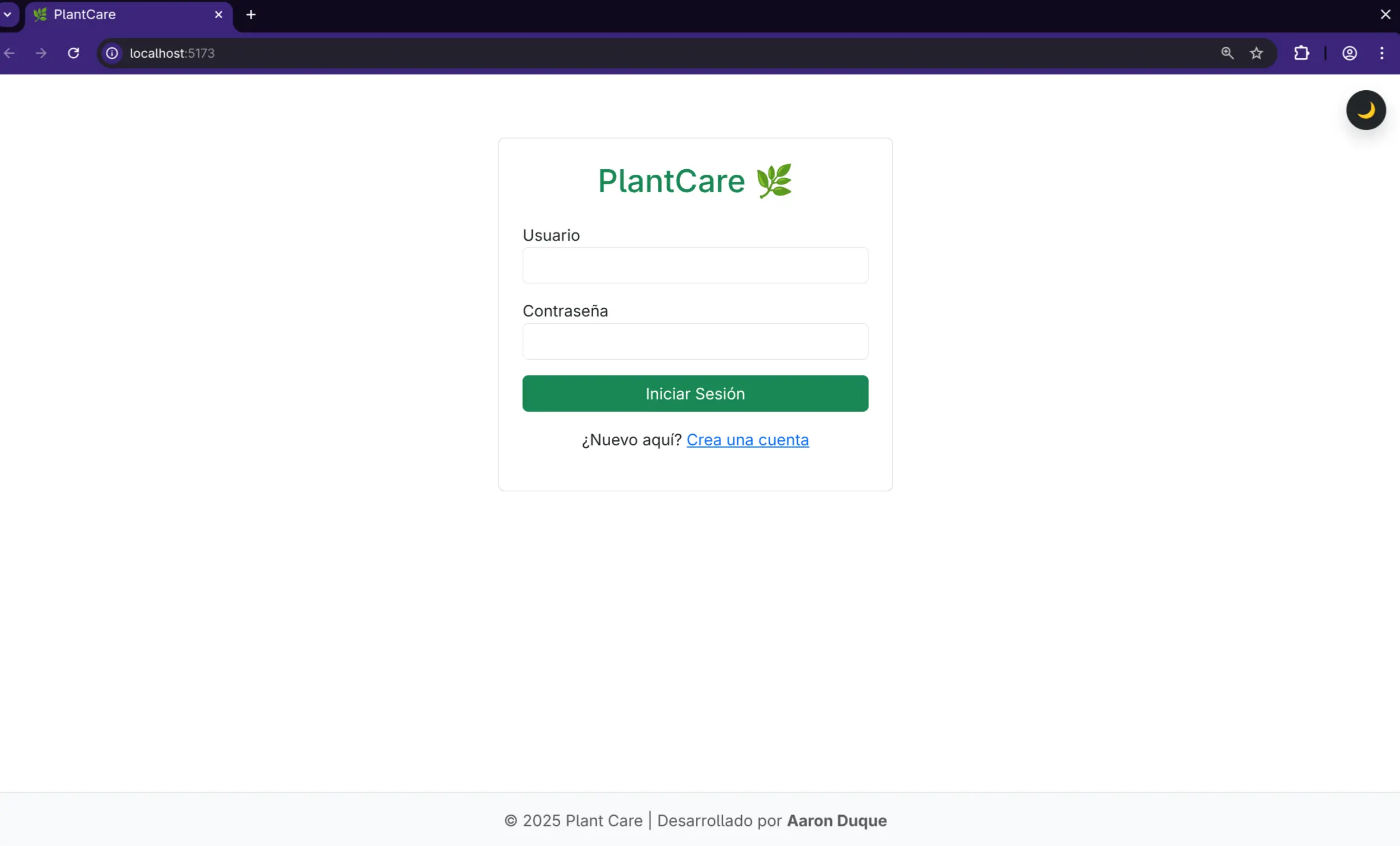Screen dimensions: 1400x846
Task: Toggle dark mode with the moon button
Action: click(1366, 110)
